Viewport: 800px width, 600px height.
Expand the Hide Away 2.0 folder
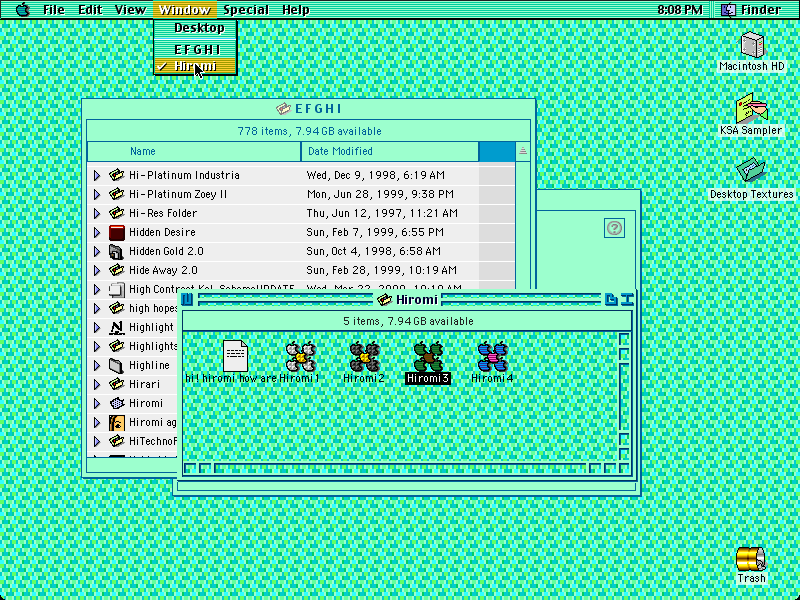[x=97, y=270]
